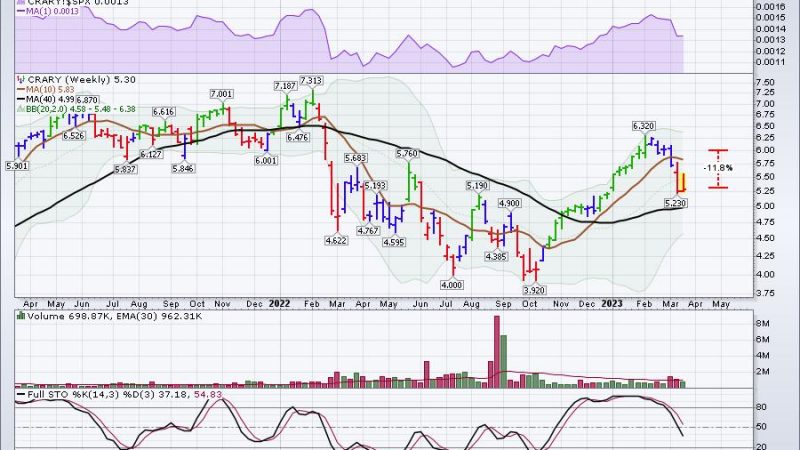Click the 80 level on stochastic axis
Screen dimensions: 800x450
pyautogui.click(x=761, y=407)
